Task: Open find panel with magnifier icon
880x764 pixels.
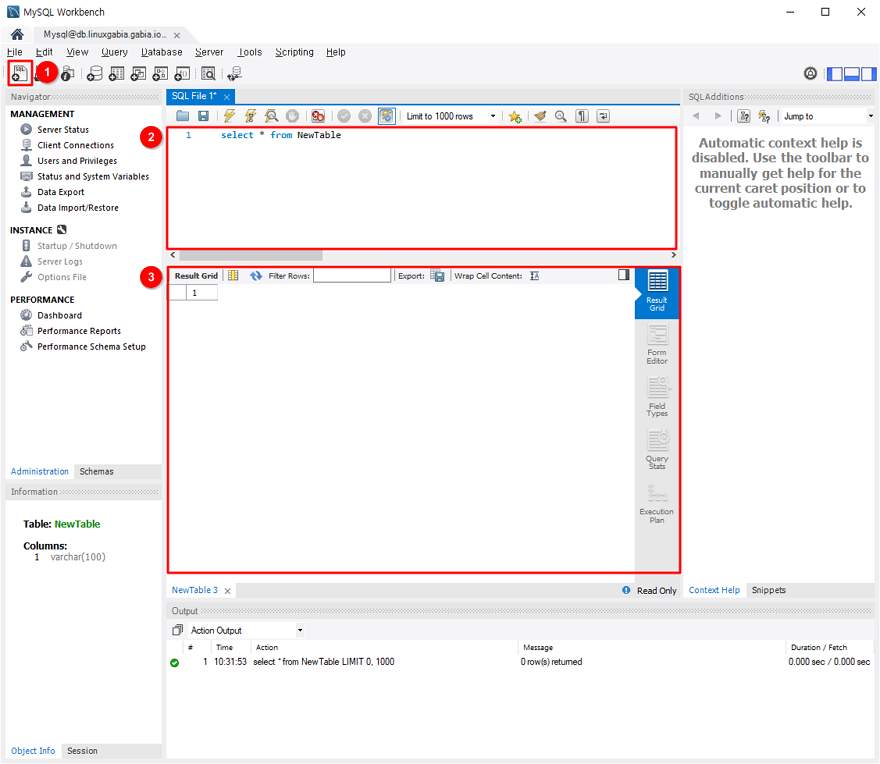Action: 561,116
